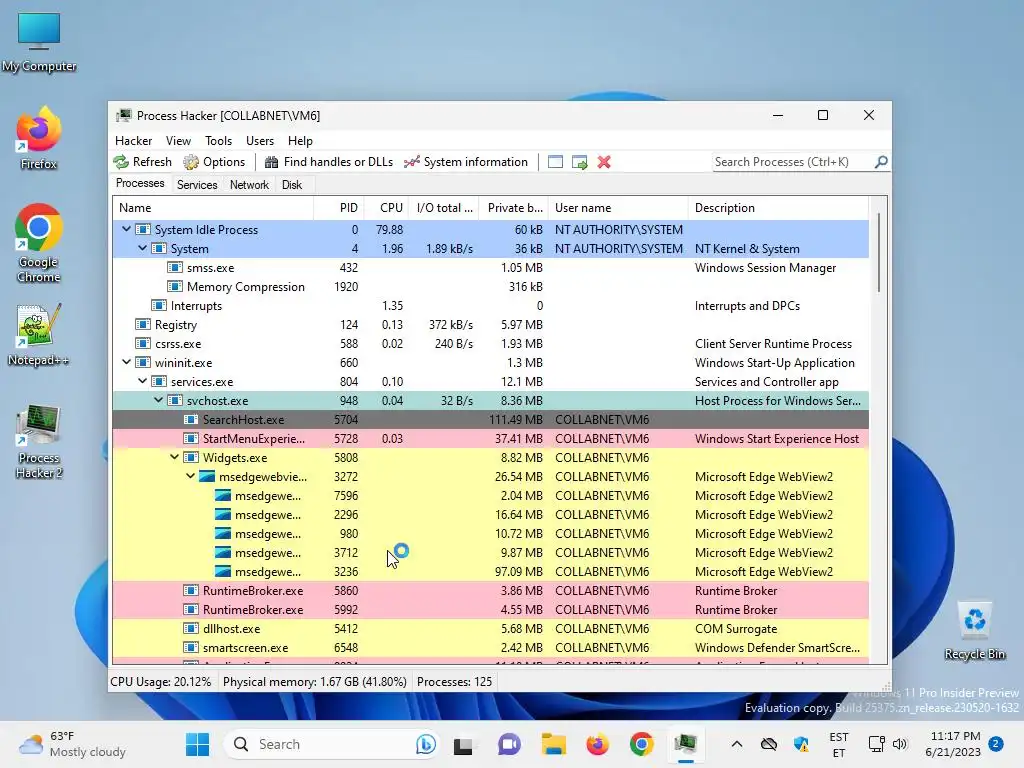
Task: Click the Firefox desktop shortcut
Action: (x=39, y=138)
